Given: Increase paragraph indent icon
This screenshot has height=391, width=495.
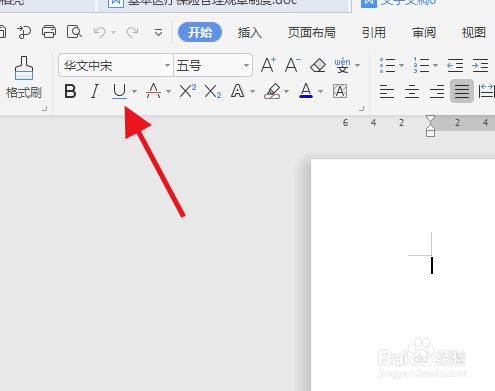Looking at the screenshot, I should (480, 65).
